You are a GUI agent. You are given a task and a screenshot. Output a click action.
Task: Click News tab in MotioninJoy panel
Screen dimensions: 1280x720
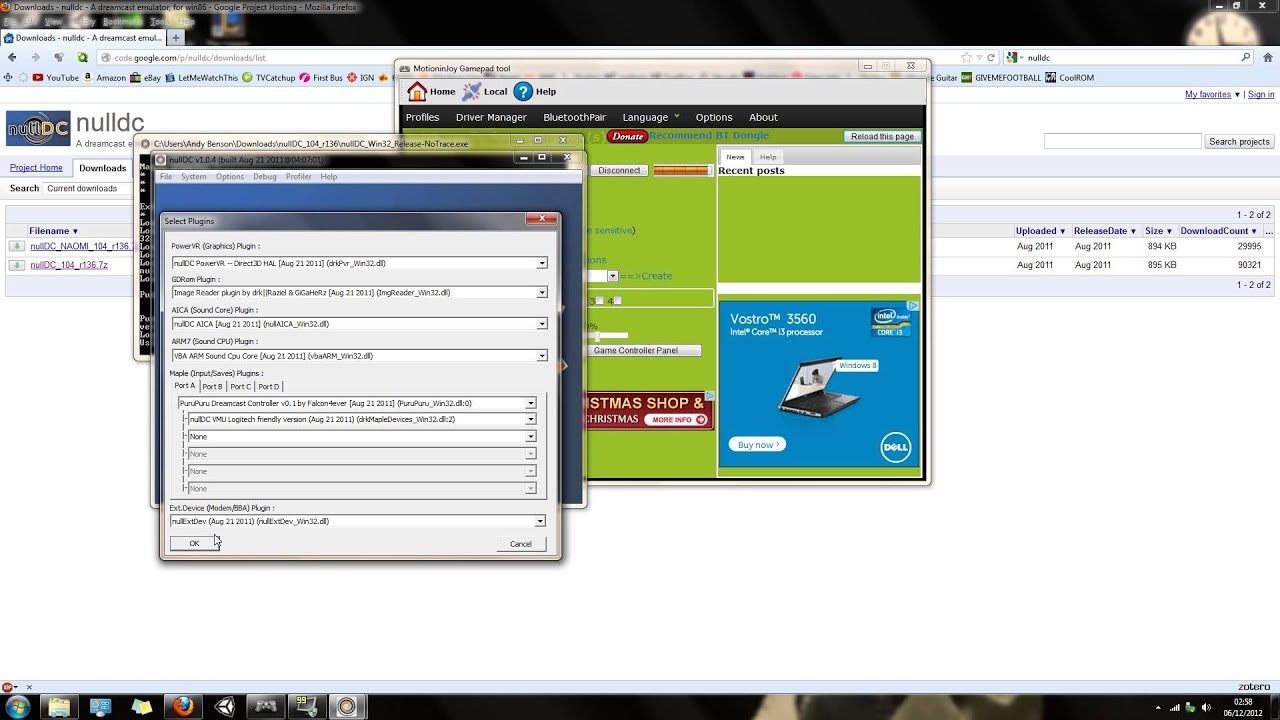735,157
